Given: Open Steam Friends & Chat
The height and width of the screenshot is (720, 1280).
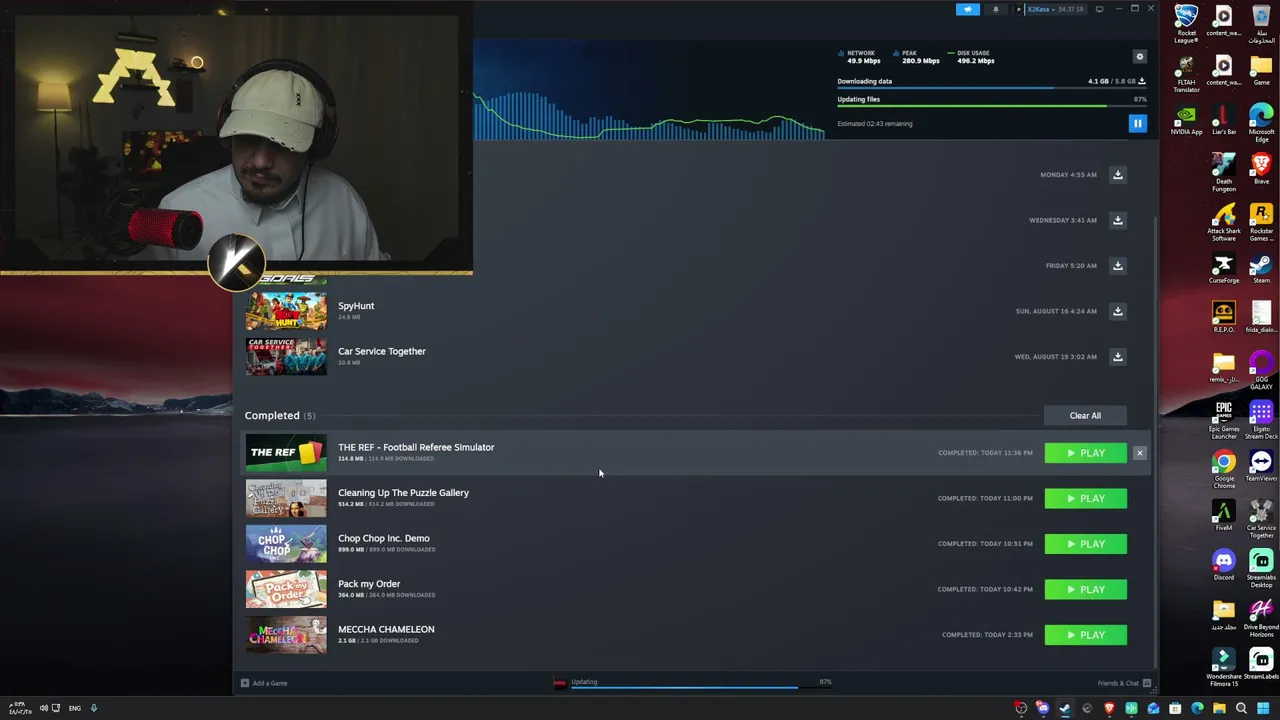Looking at the screenshot, I should [1124, 683].
